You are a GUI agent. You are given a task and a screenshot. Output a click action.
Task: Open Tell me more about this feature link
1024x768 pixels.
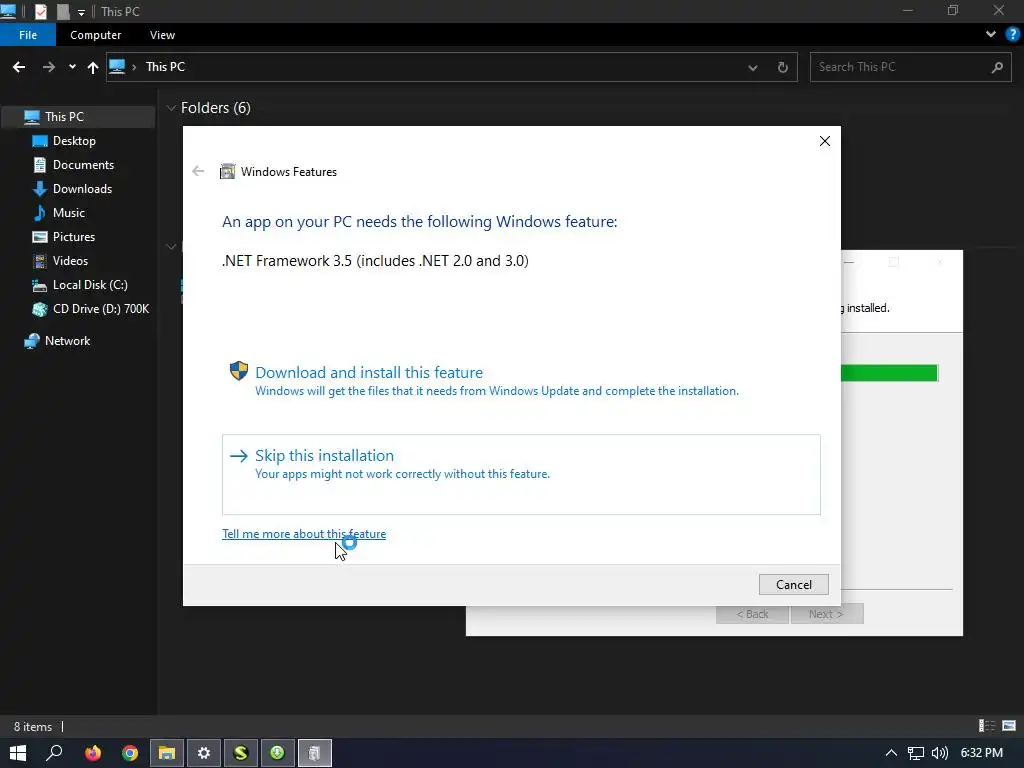click(x=304, y=534)
